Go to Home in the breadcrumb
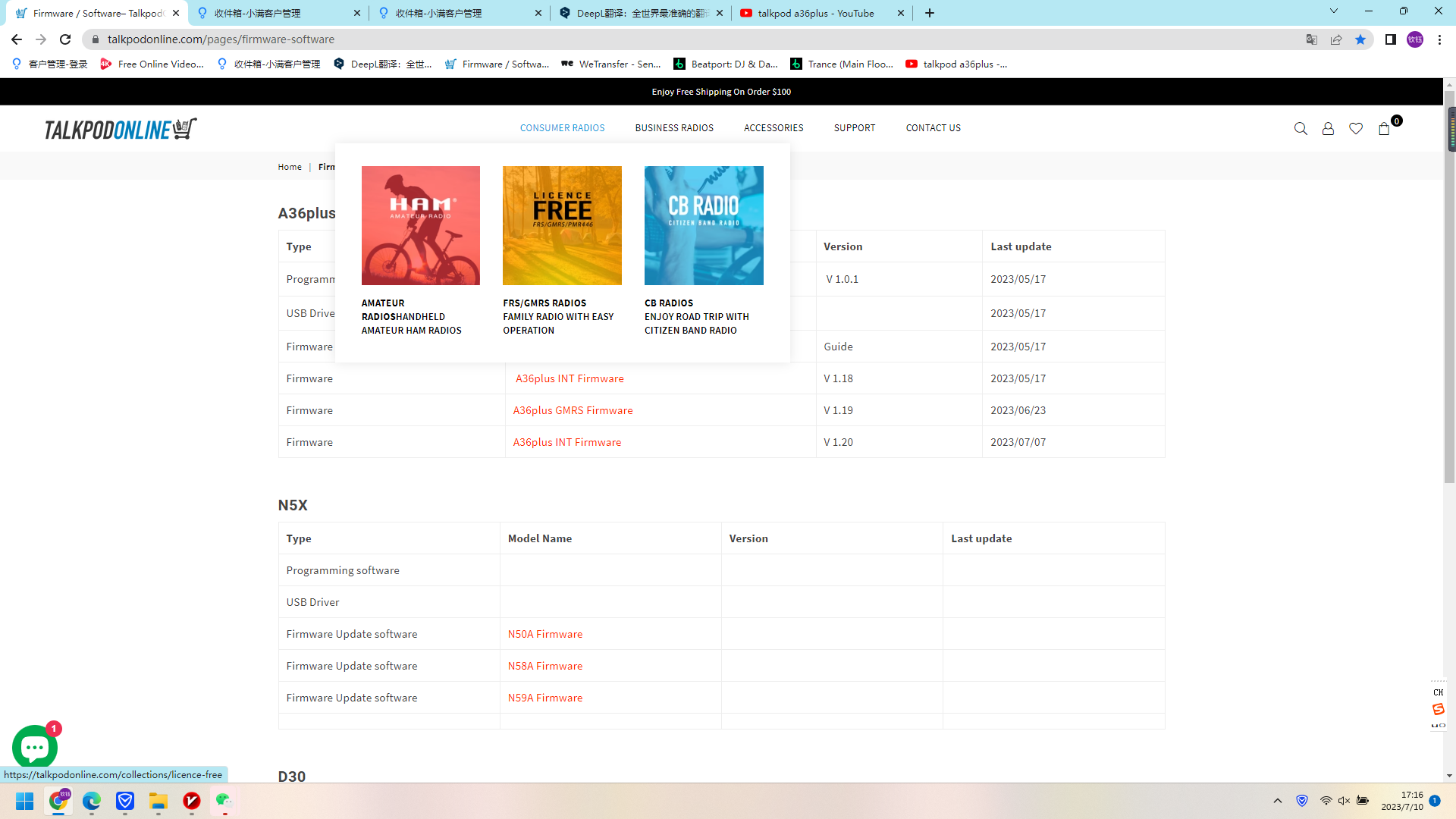 point(290,167)
